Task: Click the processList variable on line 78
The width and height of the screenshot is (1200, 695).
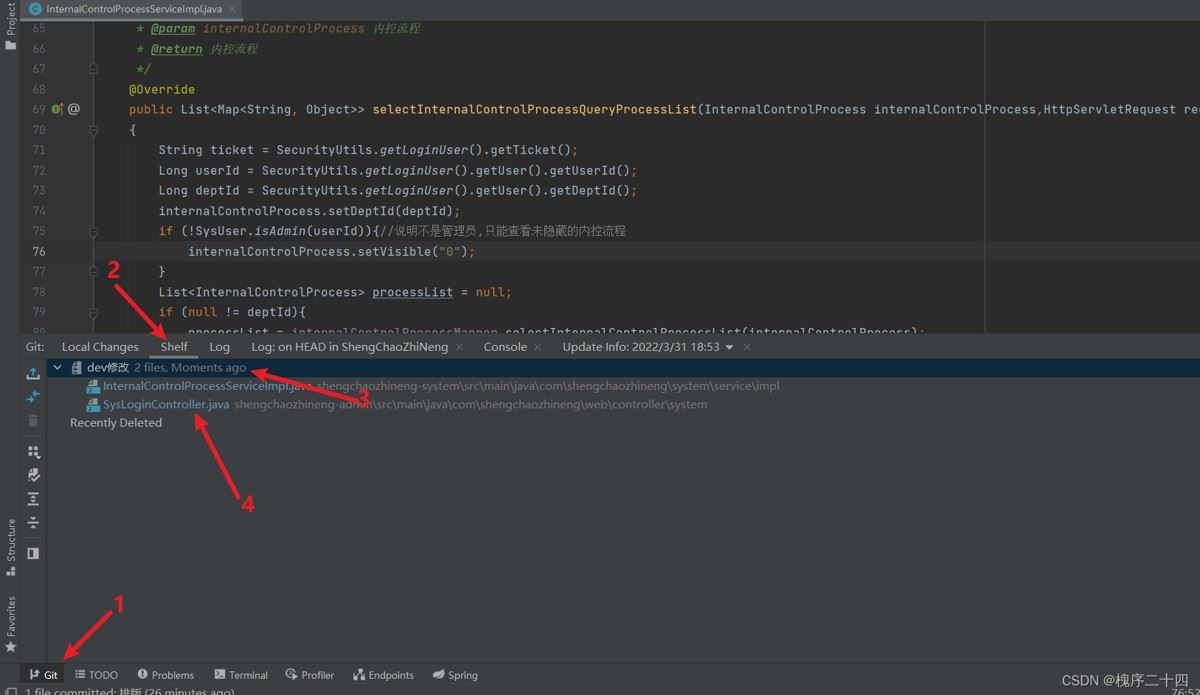Action: tap(412, 292)
